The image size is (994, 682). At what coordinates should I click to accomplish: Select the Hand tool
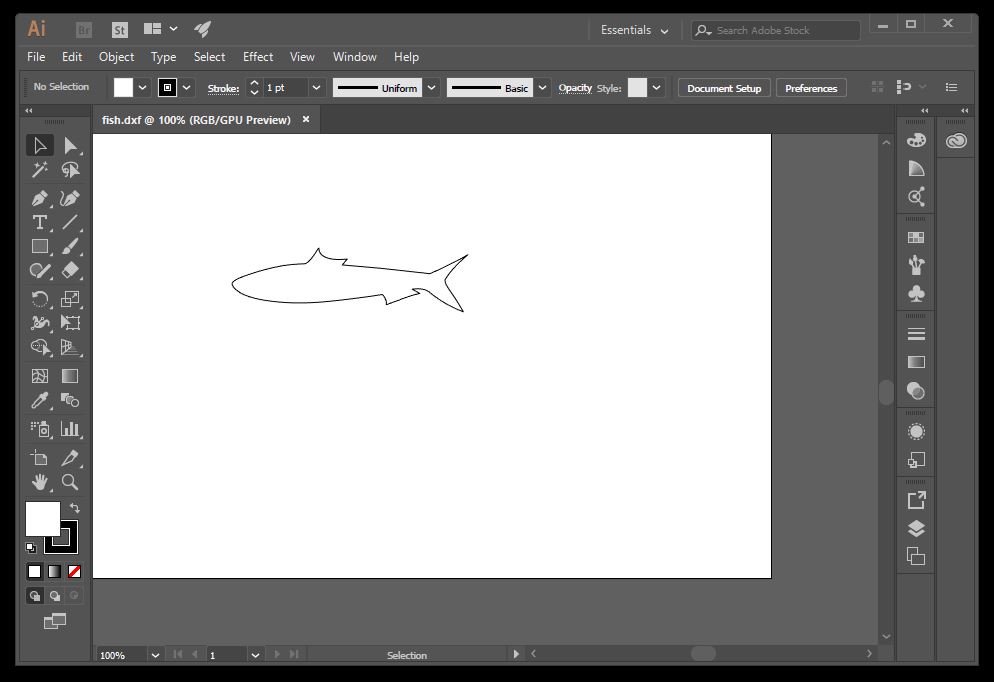coord(40,482)
